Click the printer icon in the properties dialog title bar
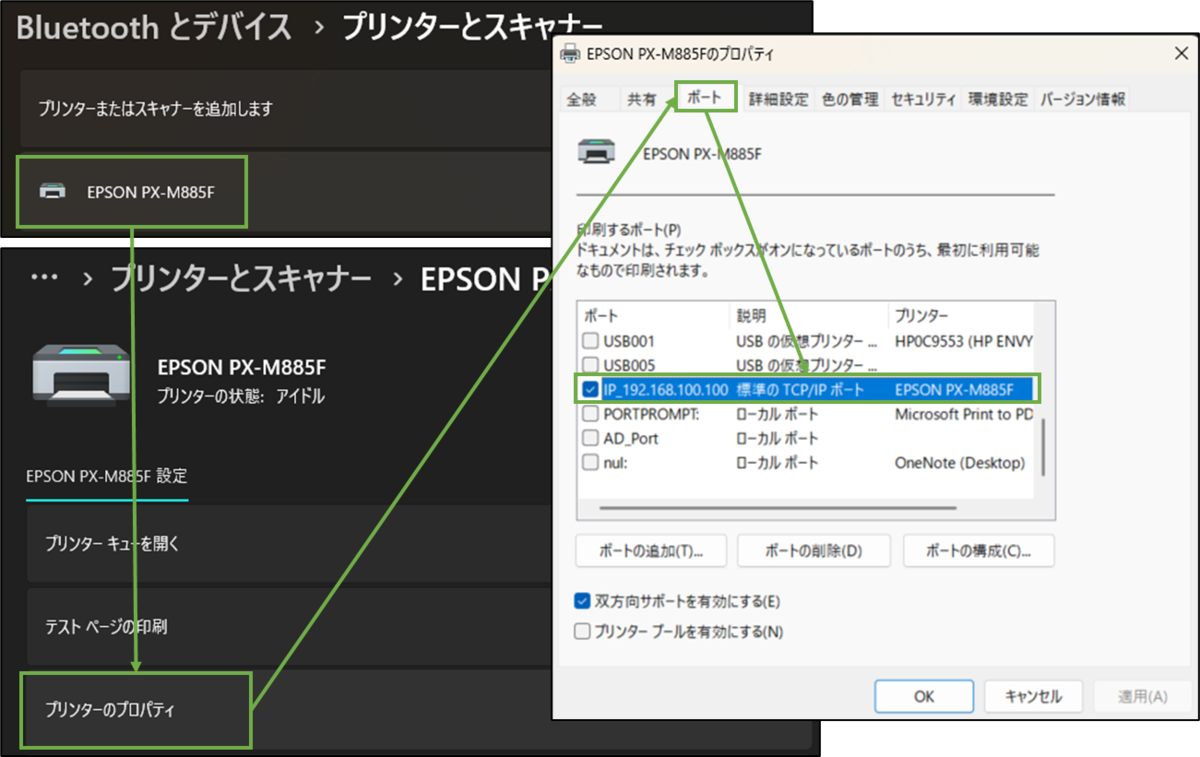Image resolution: width=1200 pixels, height=757 pixels. point(569,54)
